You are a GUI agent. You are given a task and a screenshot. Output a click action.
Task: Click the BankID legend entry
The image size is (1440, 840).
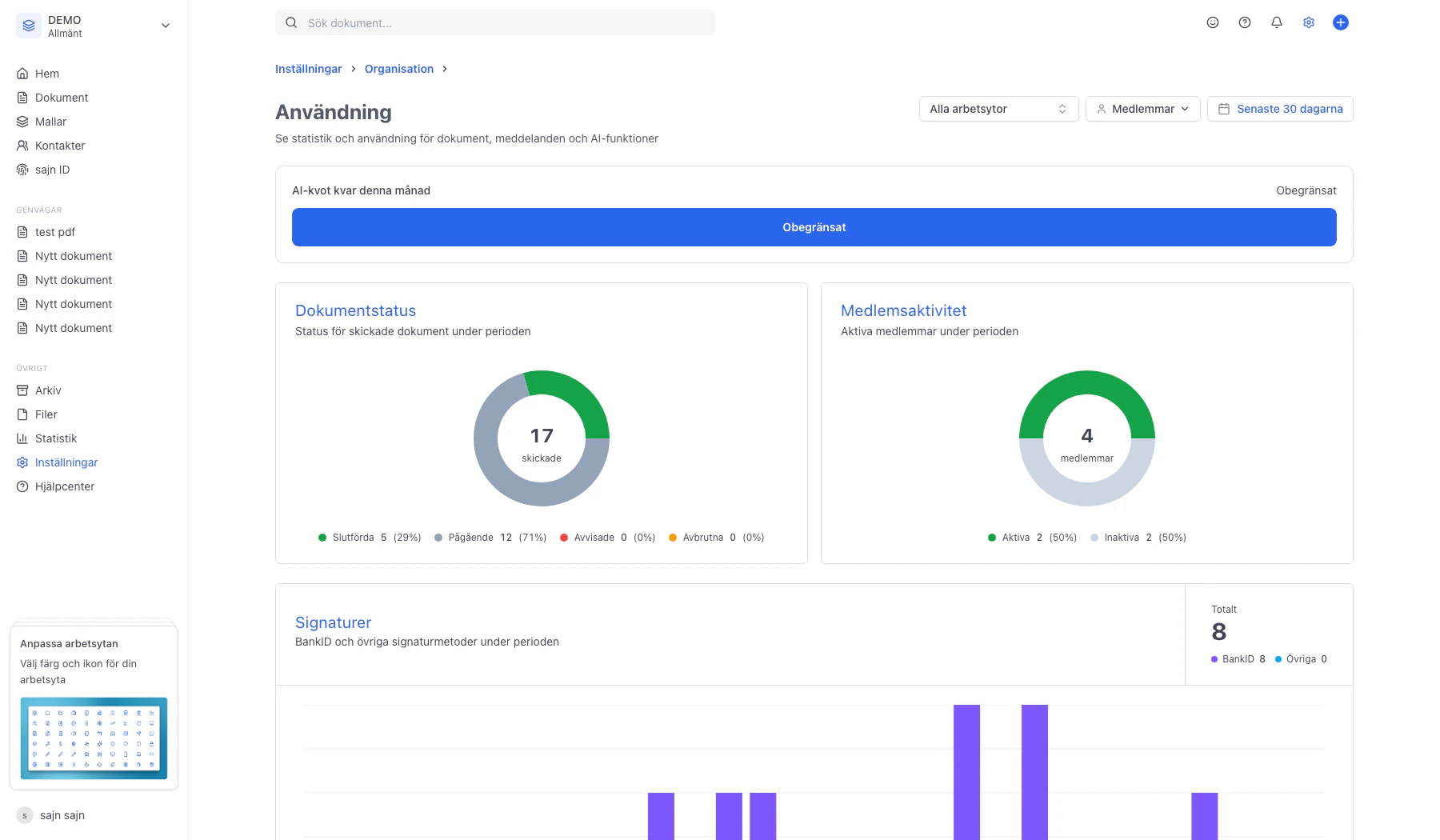[x=1238, y=659]
